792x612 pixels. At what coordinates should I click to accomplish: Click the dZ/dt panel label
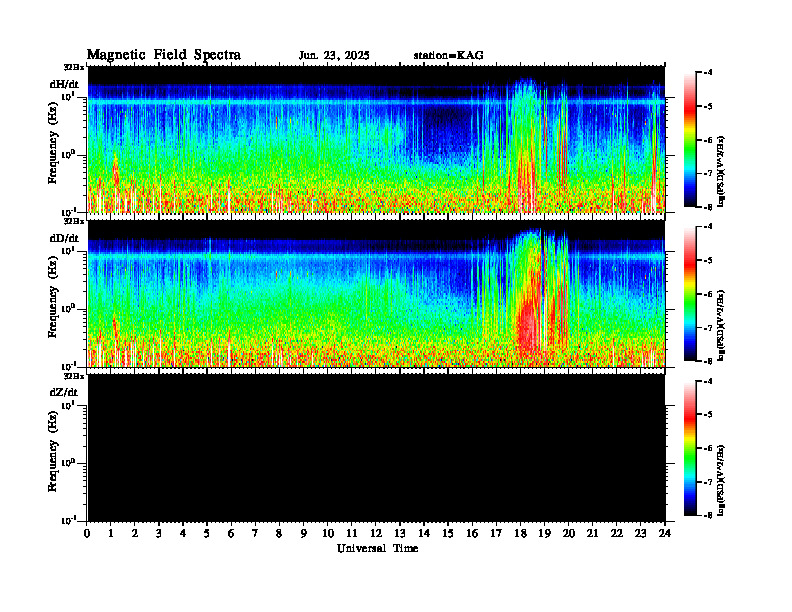pos(64,392)
